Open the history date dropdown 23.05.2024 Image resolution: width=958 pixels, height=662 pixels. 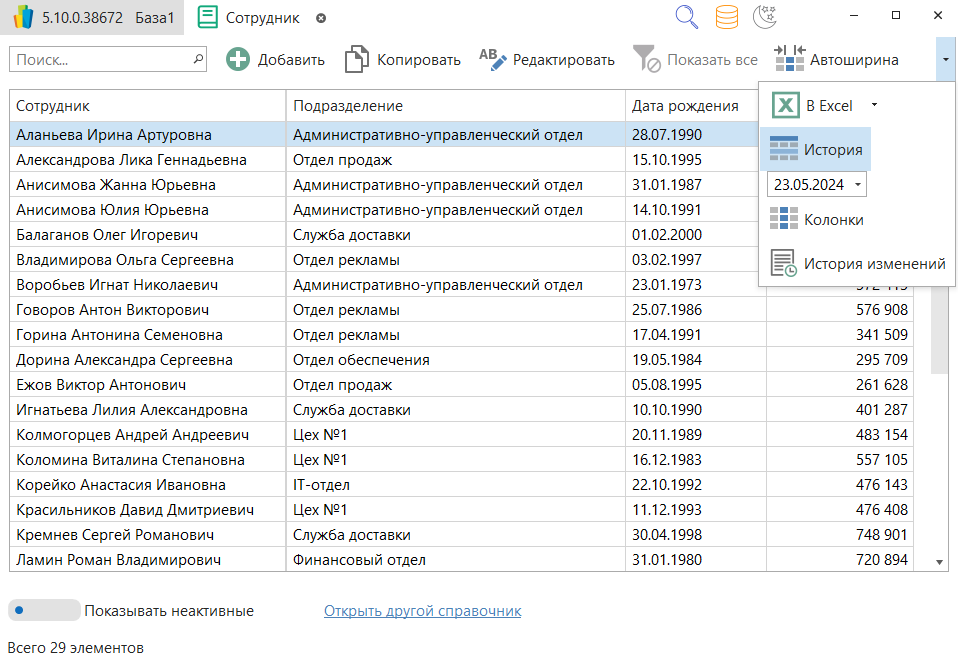[858, 185]
